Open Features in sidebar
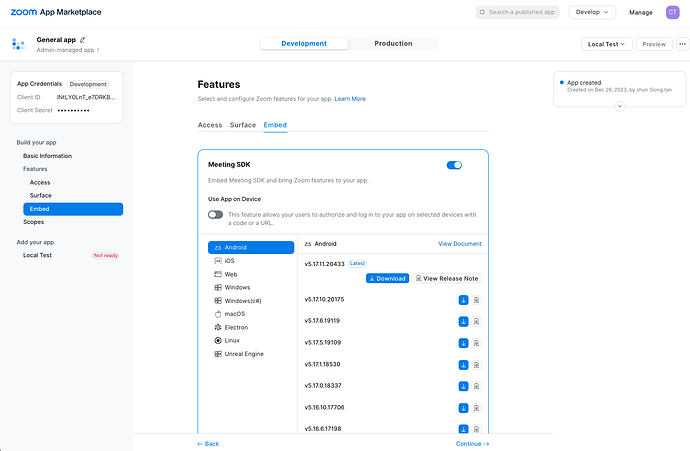The image size is (690, 451). [x=35, y=169]
